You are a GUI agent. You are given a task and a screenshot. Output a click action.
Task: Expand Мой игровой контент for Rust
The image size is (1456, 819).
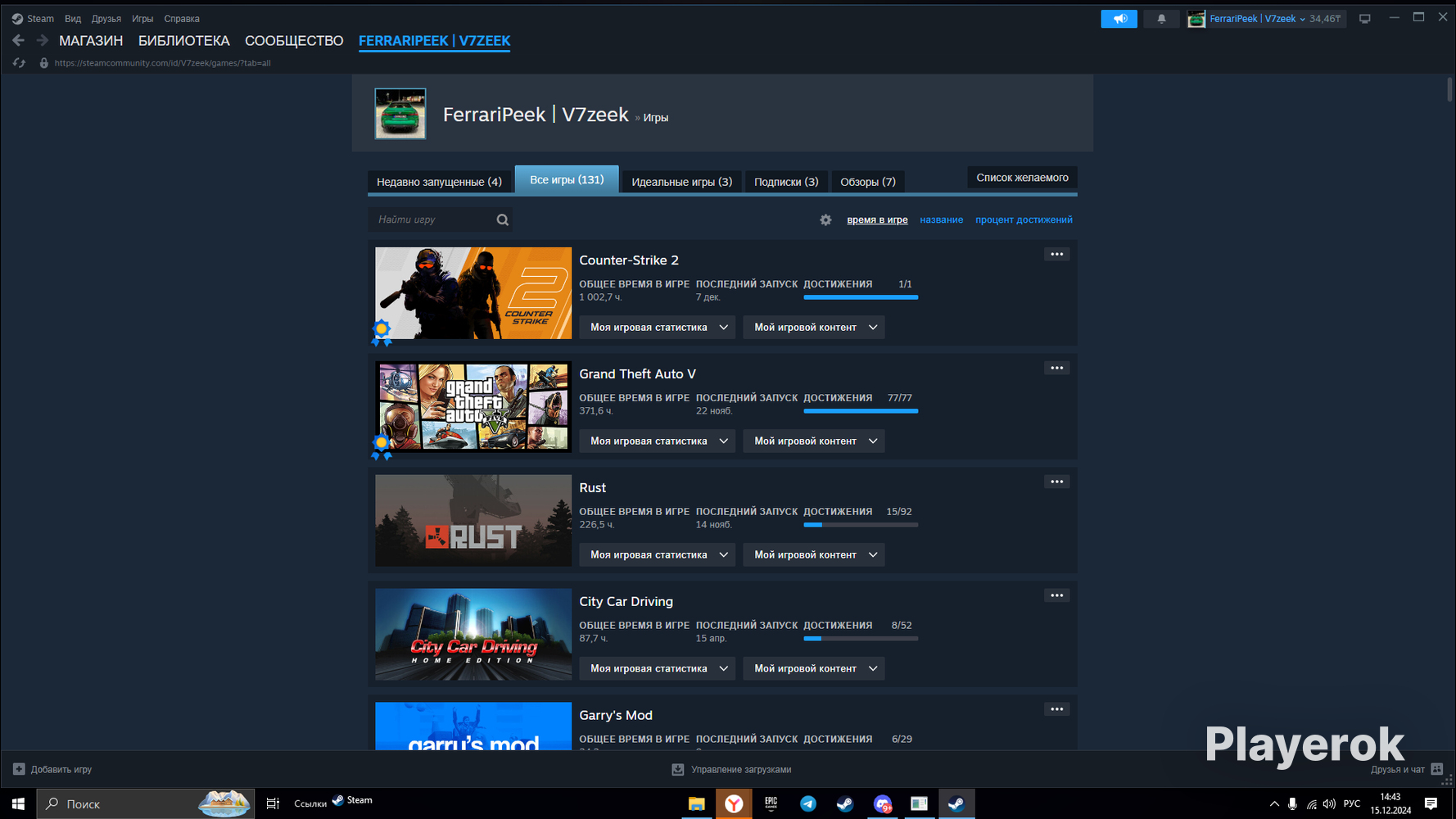pos(814,554)
